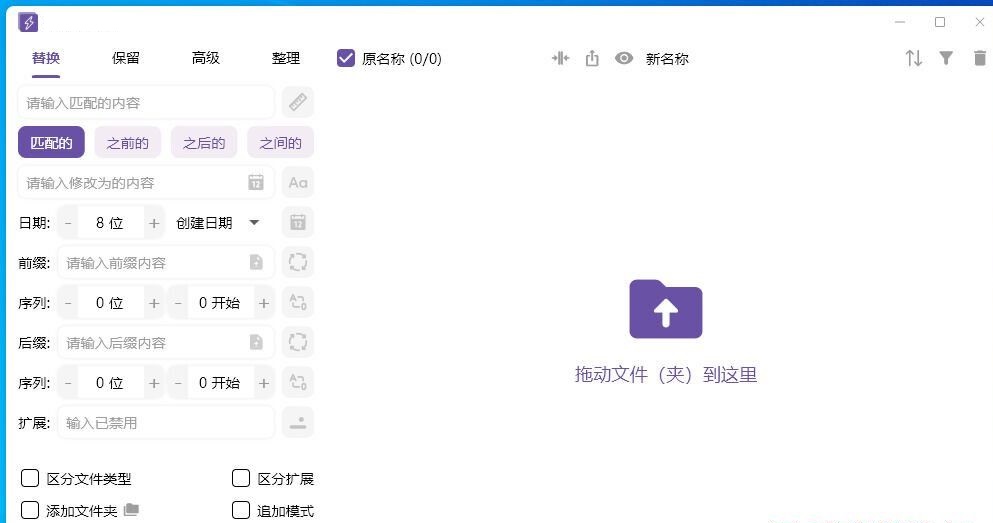Open the 创建日期 dropdown
Viewport: 993px width, 523px height.
coord(218,222)
